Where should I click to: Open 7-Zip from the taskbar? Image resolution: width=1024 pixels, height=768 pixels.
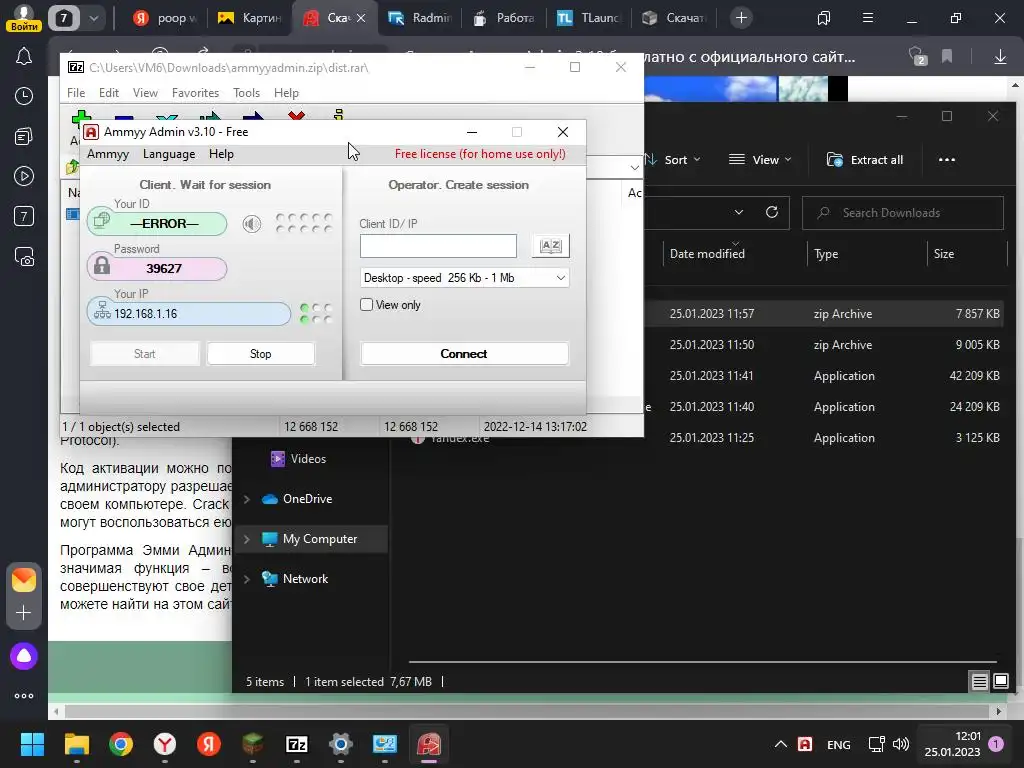(x=297, y=744)
